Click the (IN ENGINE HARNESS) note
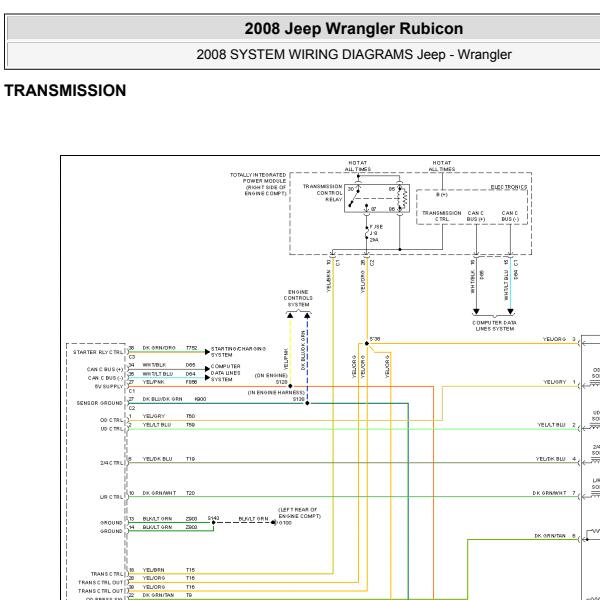The height and width of the screenshot is (600, 600). (276, 393)
